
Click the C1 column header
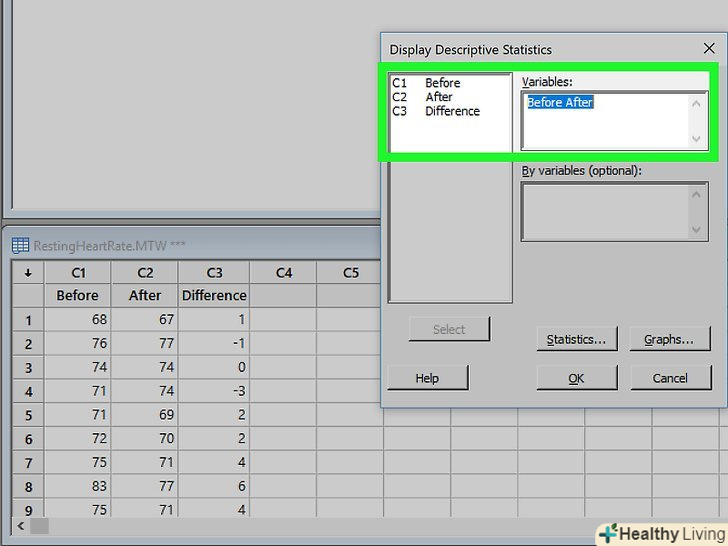tap(78, 272)
